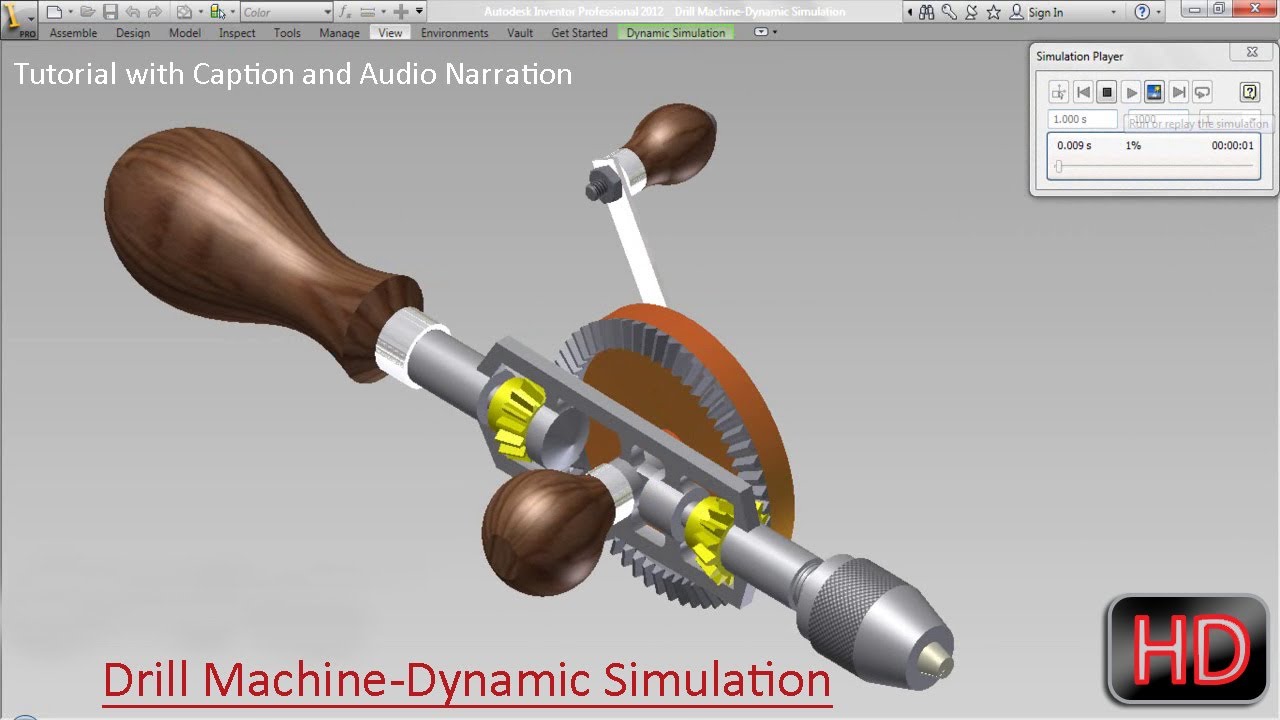Switch to the Manage tab
The width and height of the screenshot is (1280, 720).
click(339, 33)
